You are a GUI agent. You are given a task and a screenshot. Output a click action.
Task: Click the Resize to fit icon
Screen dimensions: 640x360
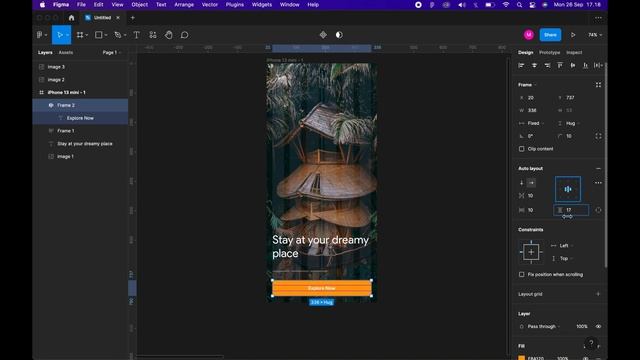point(598,85)
